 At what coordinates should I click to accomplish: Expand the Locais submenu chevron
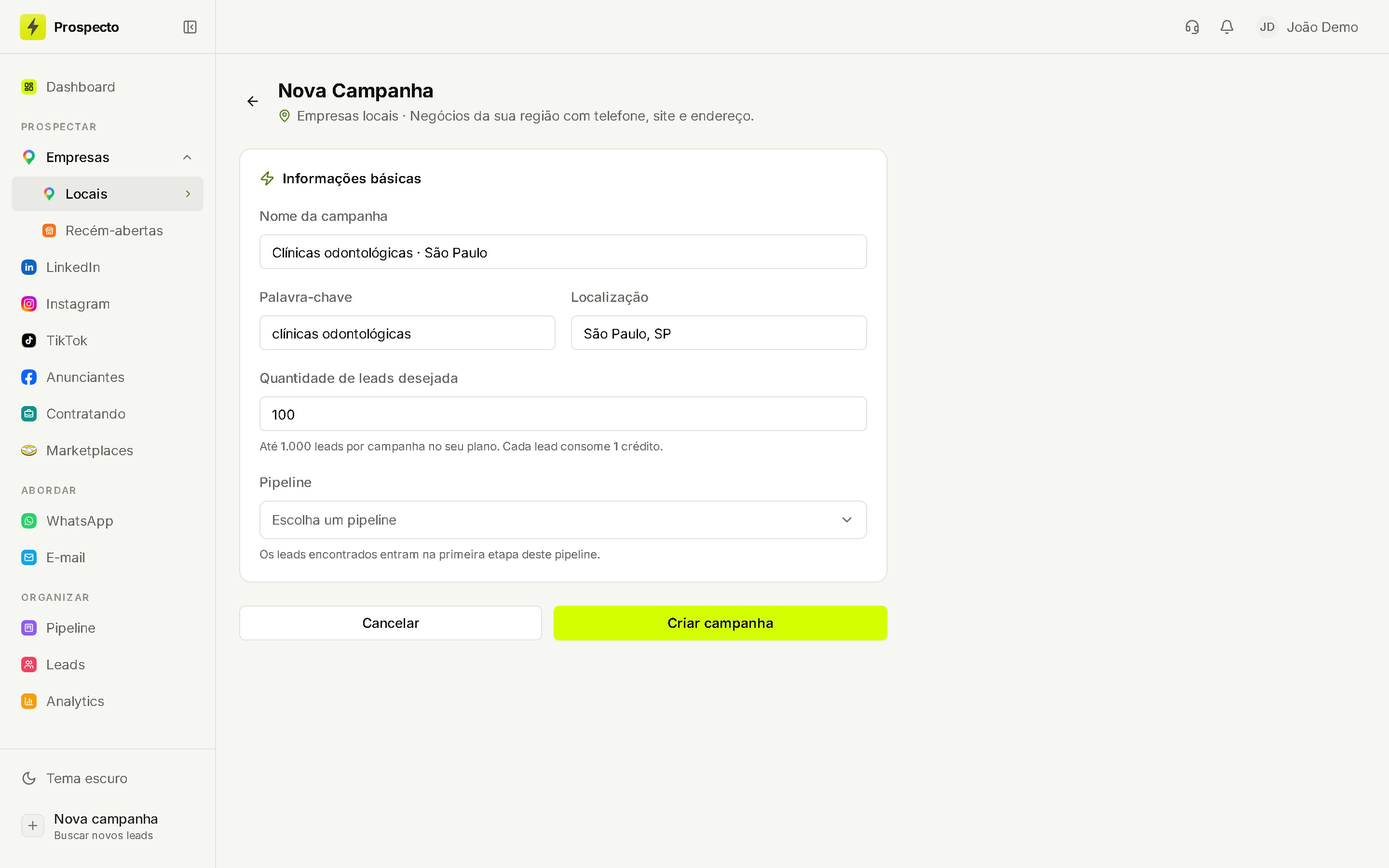coord(188,194)
